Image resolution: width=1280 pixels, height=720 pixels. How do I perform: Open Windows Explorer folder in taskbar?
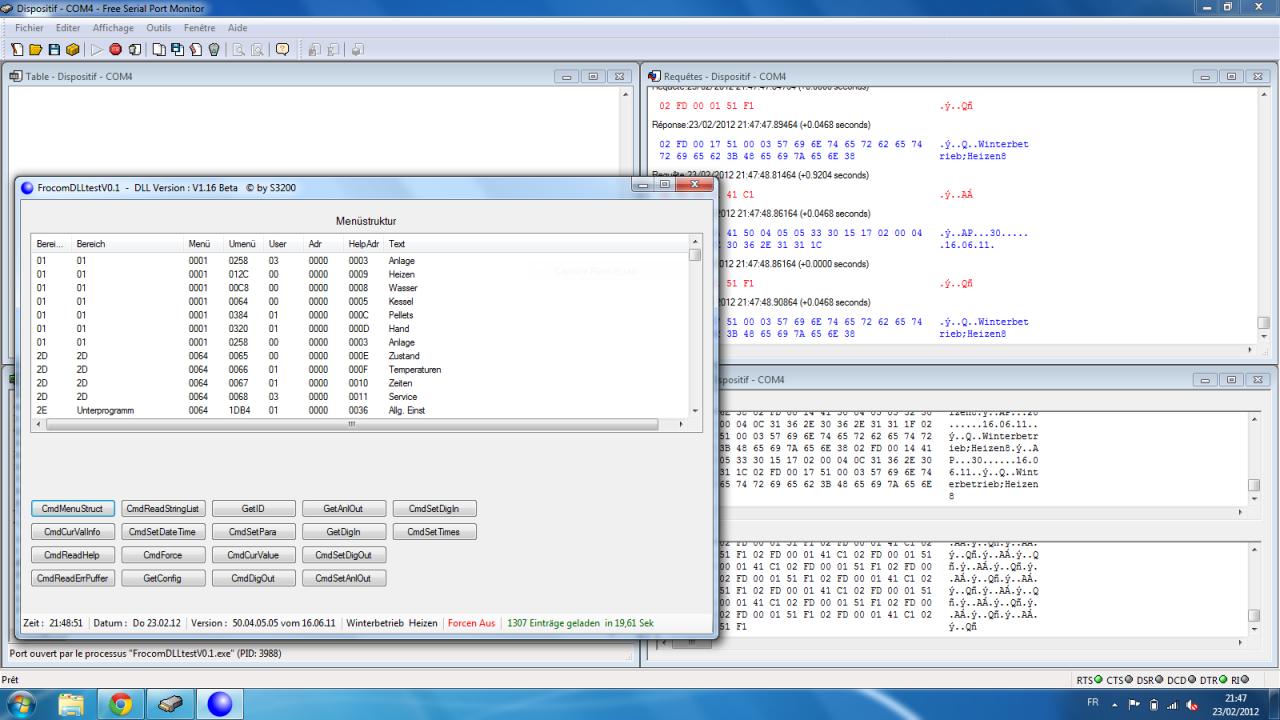[72, 704]
